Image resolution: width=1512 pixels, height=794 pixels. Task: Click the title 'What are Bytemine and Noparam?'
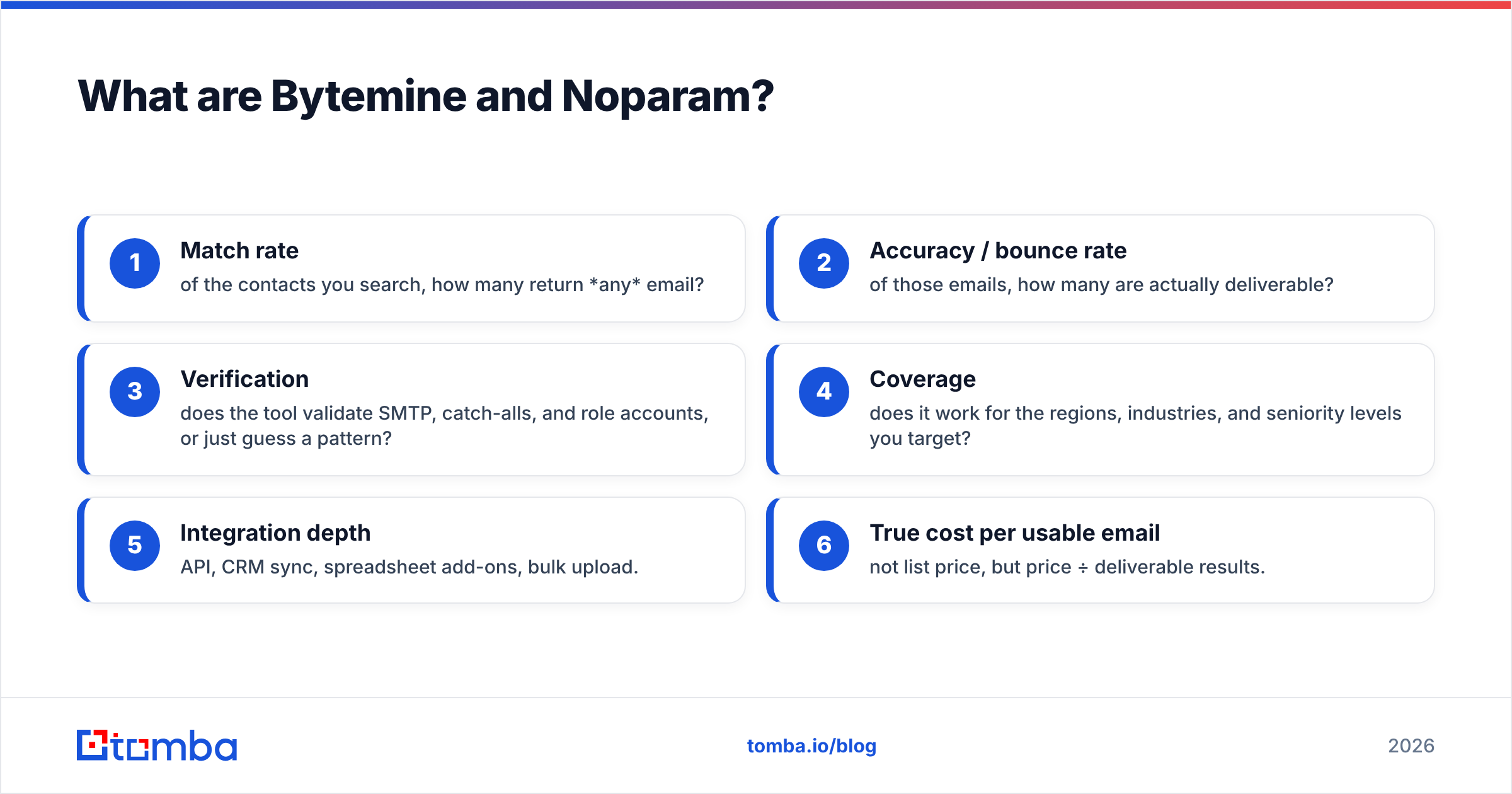[425, 97]
